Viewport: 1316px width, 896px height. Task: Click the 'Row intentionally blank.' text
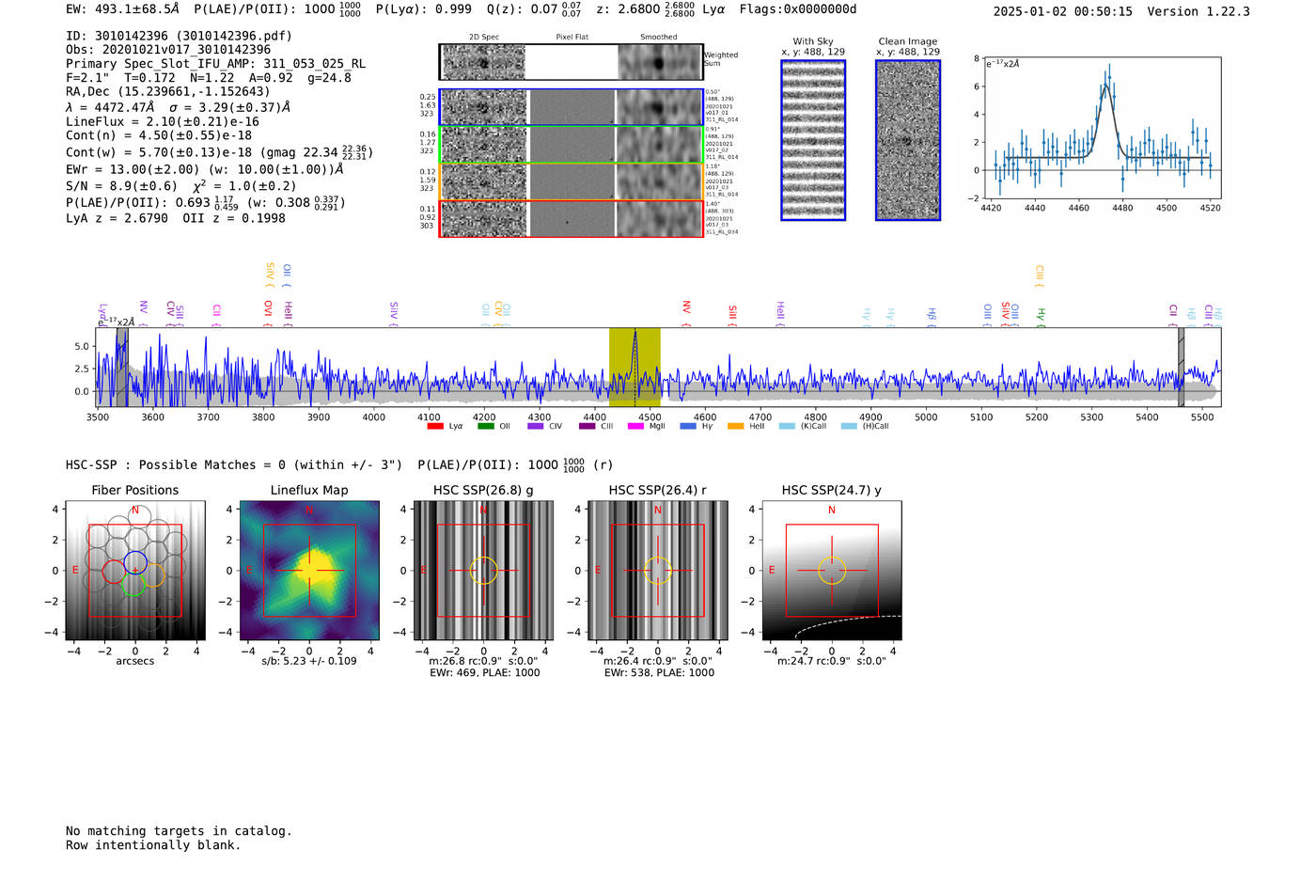point(153,845)
